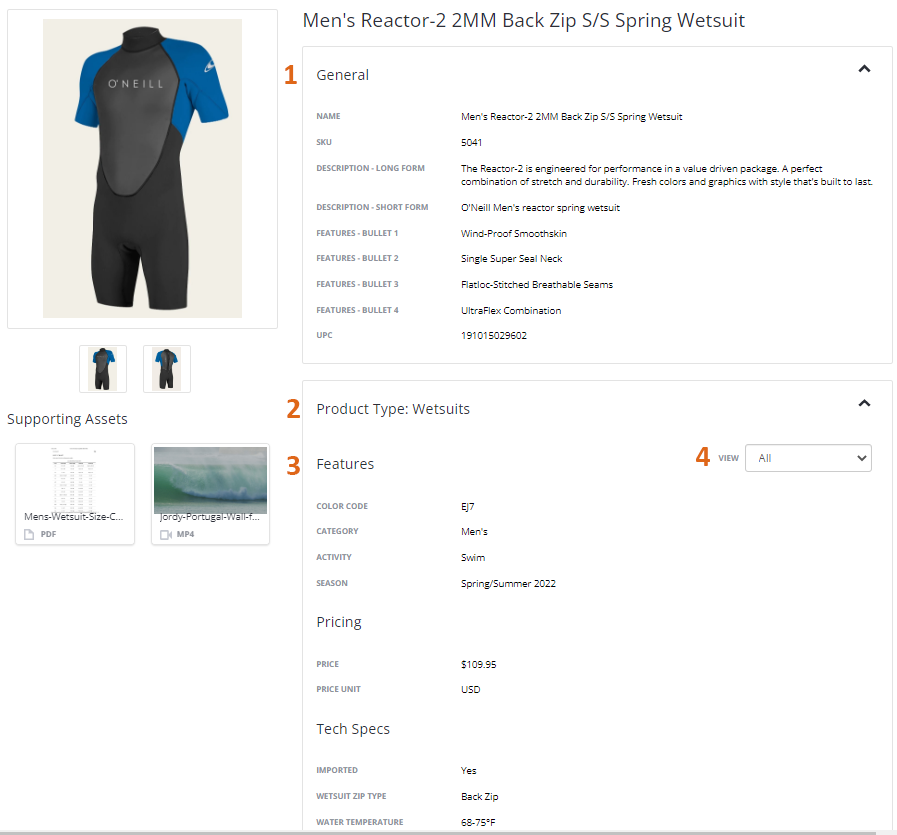This screenshot has width=897, height=835.
Task: Click the long form description text
Action: [x=666, y=175]
